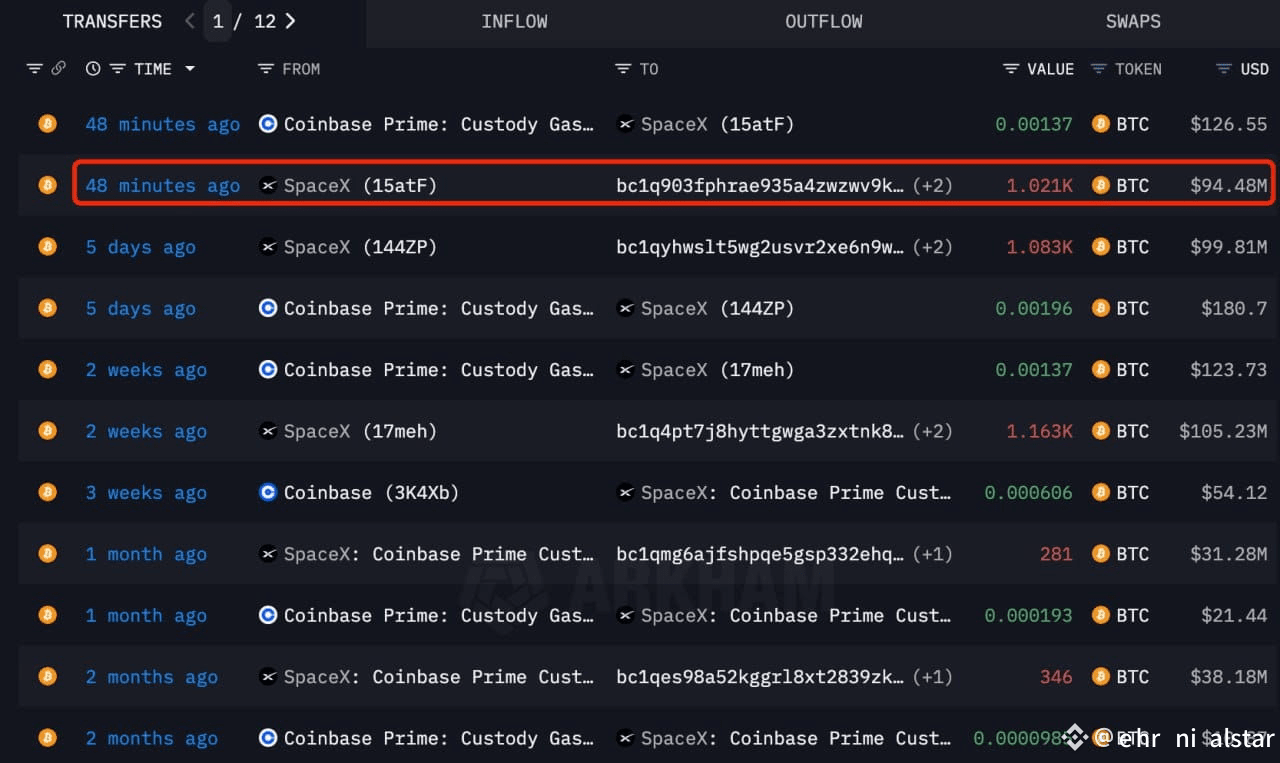The height and width of the screenshot is (763, 1280).
Task: Click SpaceX logo in $54.12 row
Action: (x=625, y=492)
